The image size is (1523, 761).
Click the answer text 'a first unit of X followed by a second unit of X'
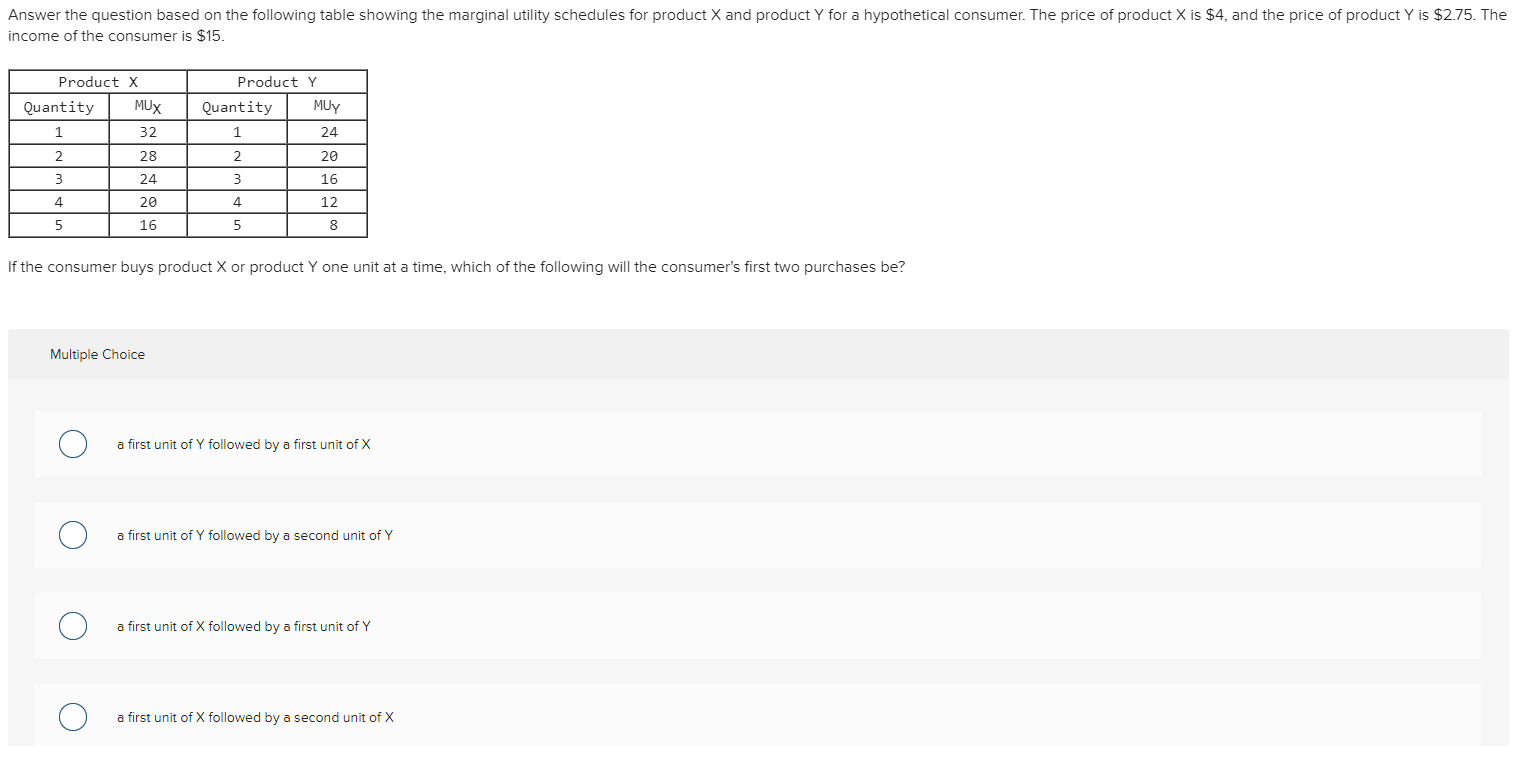coord(254,717)
